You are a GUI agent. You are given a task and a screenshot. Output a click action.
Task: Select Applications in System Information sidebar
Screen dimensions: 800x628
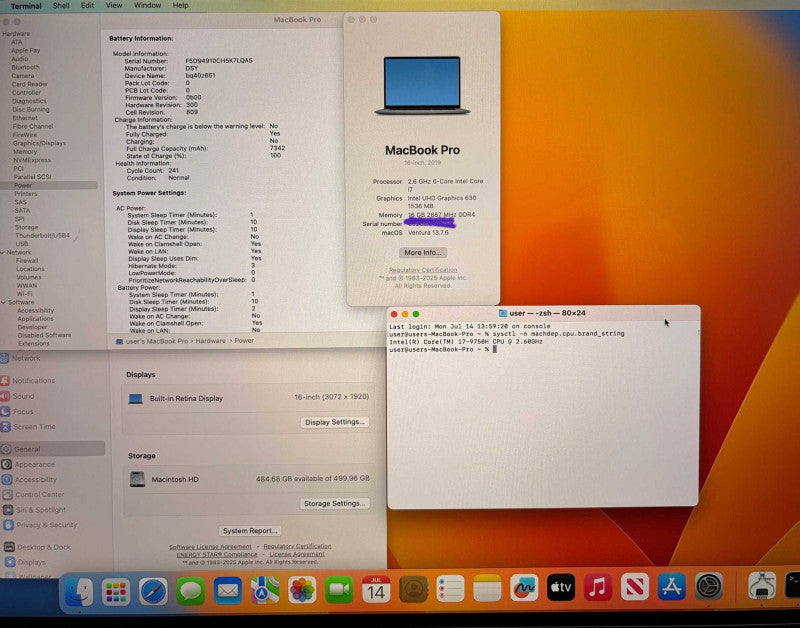point(35,319)
